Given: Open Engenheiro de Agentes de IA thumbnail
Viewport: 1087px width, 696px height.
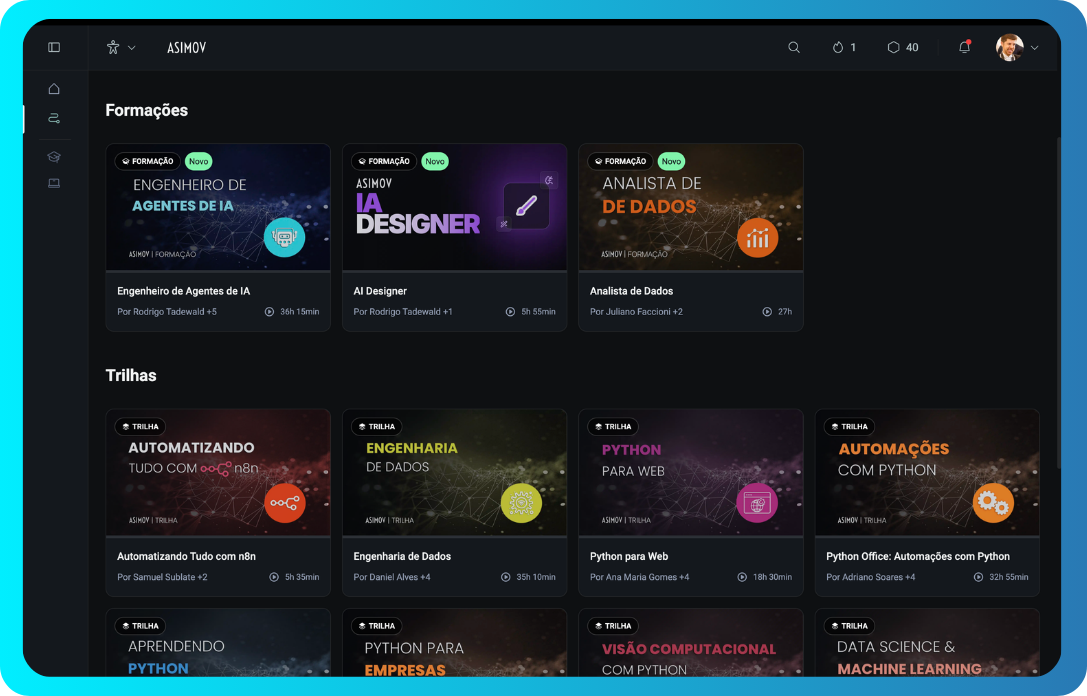Looking at the screenshot, I should tap(218, 207).
